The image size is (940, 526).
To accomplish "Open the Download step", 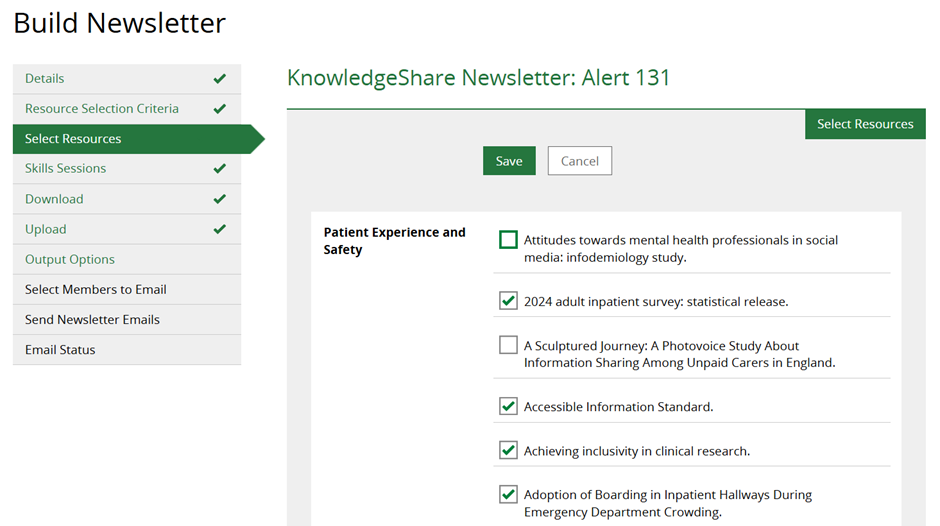I will click(127, 199).
